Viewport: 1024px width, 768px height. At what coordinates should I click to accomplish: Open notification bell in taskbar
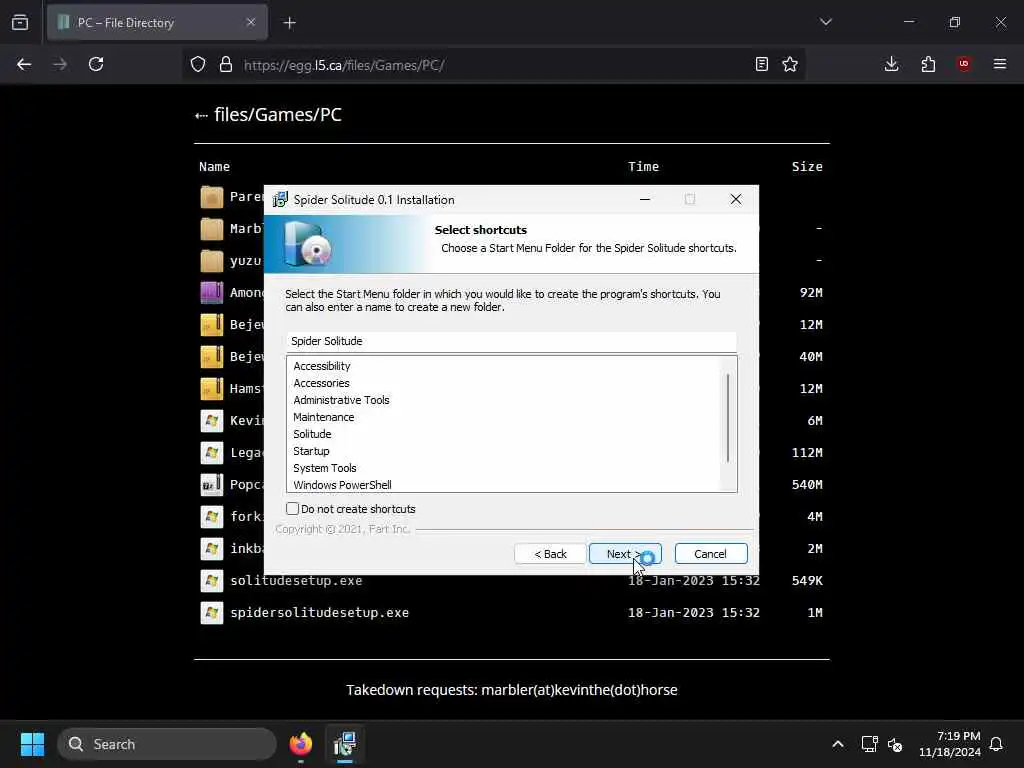[x=997, y=744]
